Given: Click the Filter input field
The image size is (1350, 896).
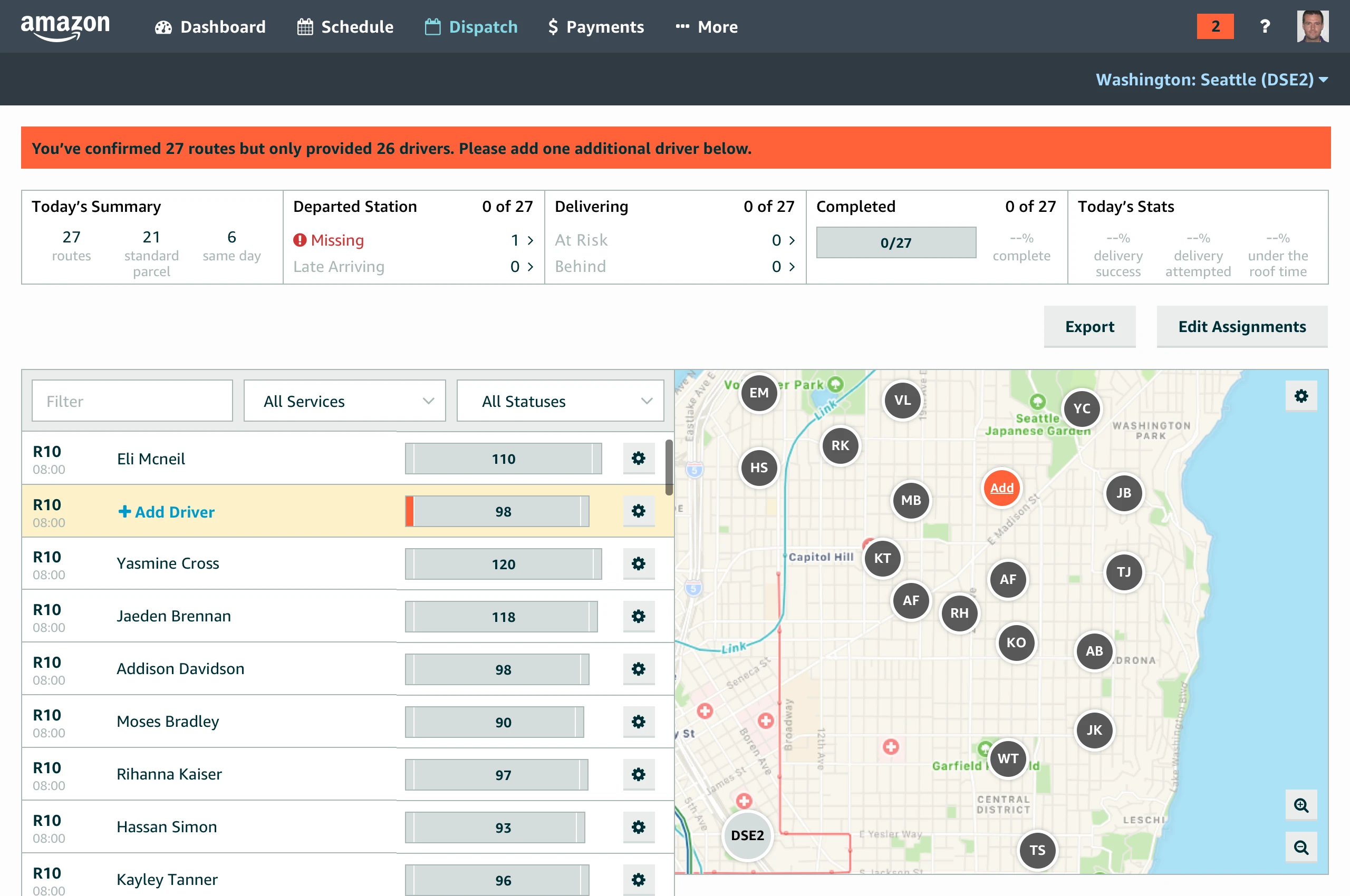Looking at the screenshot, I should (x=132, y=401).
